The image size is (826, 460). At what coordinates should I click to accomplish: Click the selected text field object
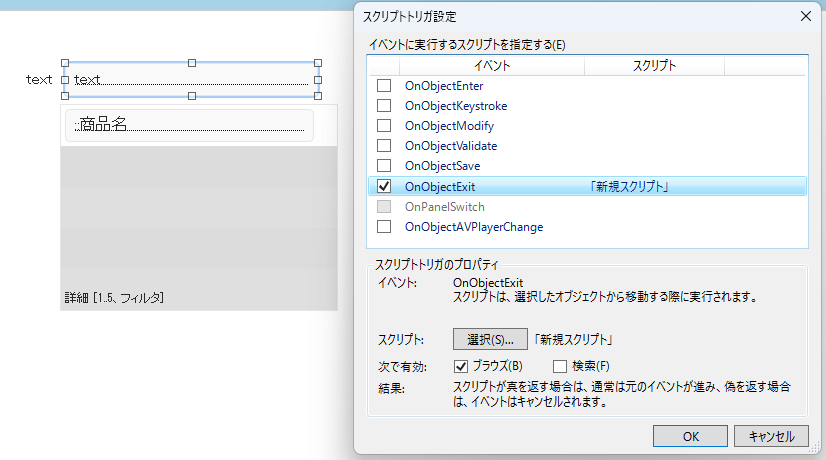190,80
